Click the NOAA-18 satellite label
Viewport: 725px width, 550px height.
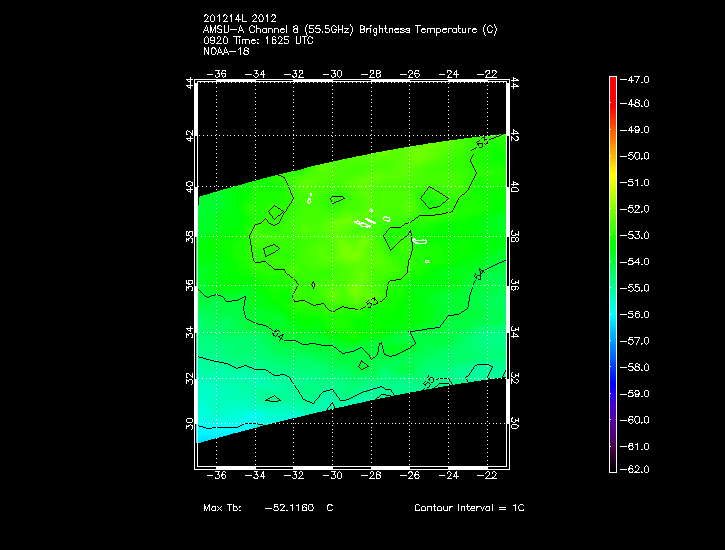coord(226,50)
